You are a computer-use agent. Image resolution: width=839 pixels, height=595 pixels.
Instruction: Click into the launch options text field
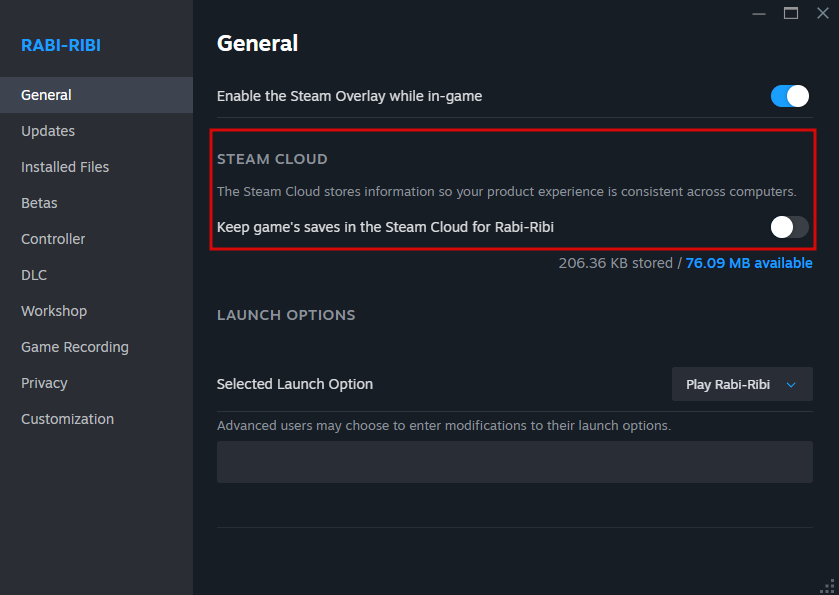[514, 462]
